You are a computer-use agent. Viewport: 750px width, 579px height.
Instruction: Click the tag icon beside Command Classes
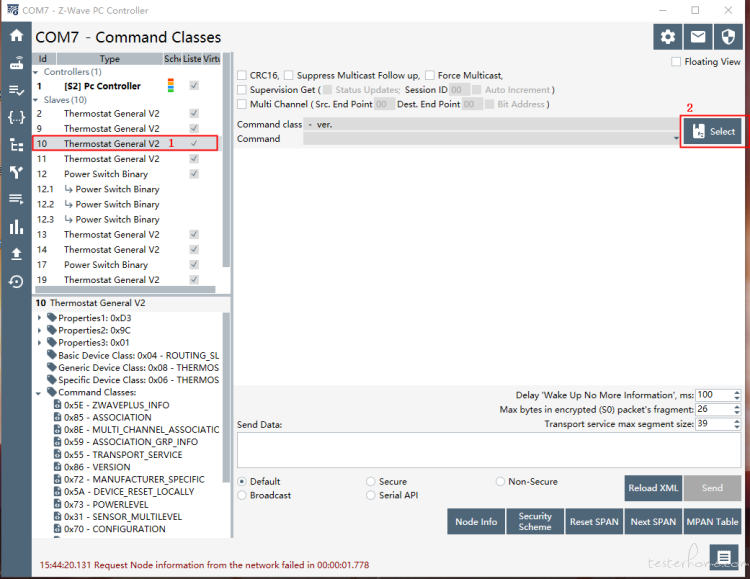(52, 392)
